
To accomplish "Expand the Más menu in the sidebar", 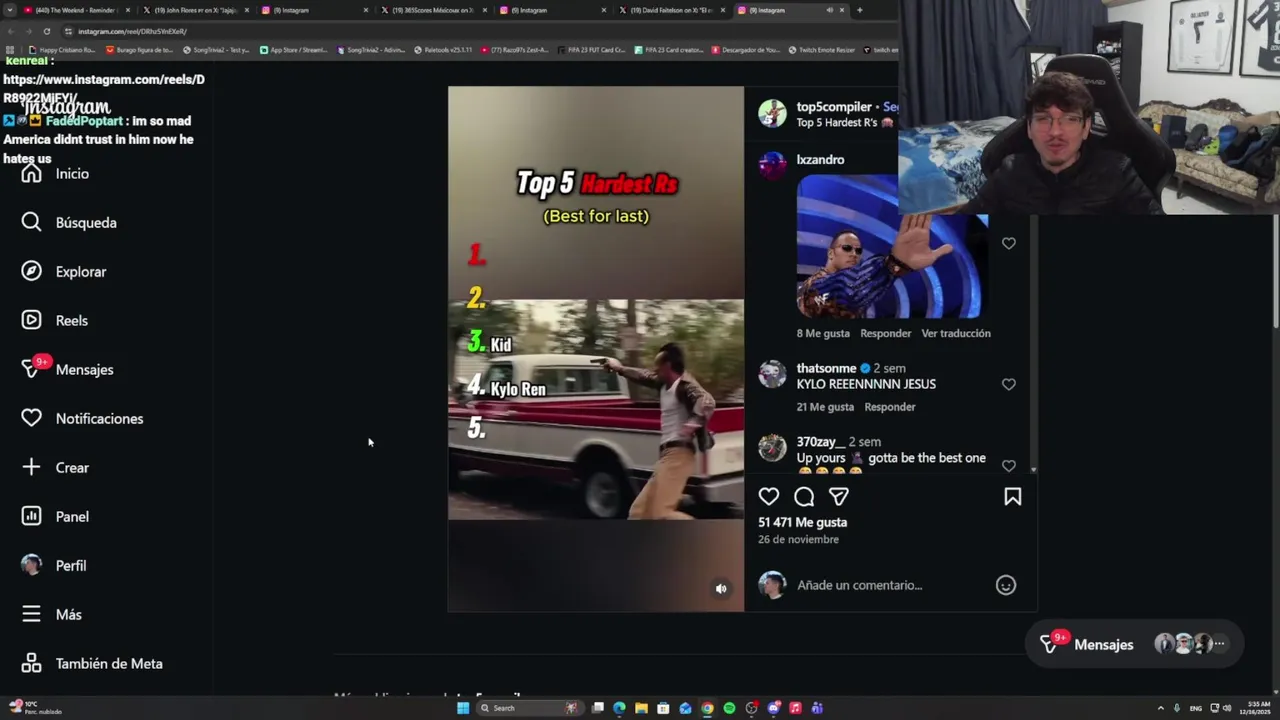I will coord(51,615).
